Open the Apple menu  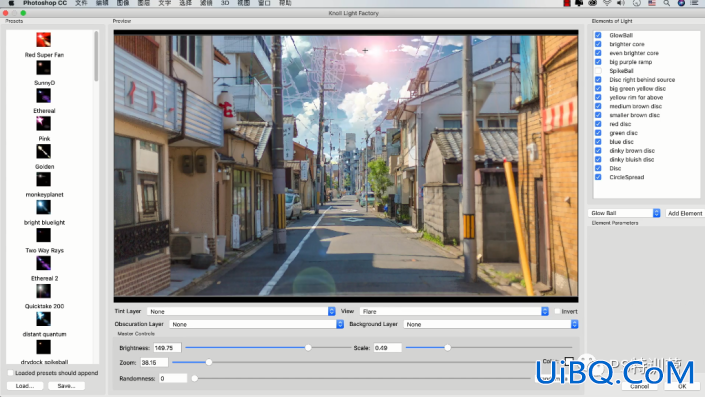11,3
